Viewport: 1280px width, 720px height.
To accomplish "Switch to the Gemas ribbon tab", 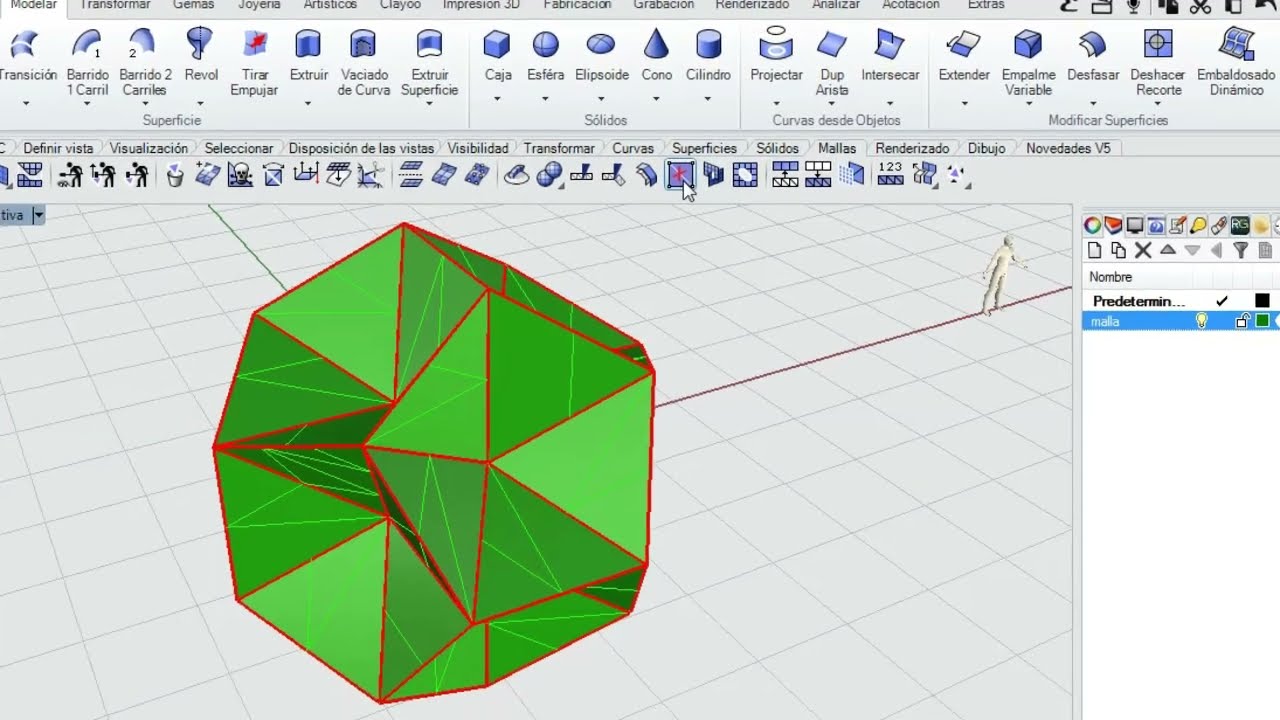I will tap(193, 5).
